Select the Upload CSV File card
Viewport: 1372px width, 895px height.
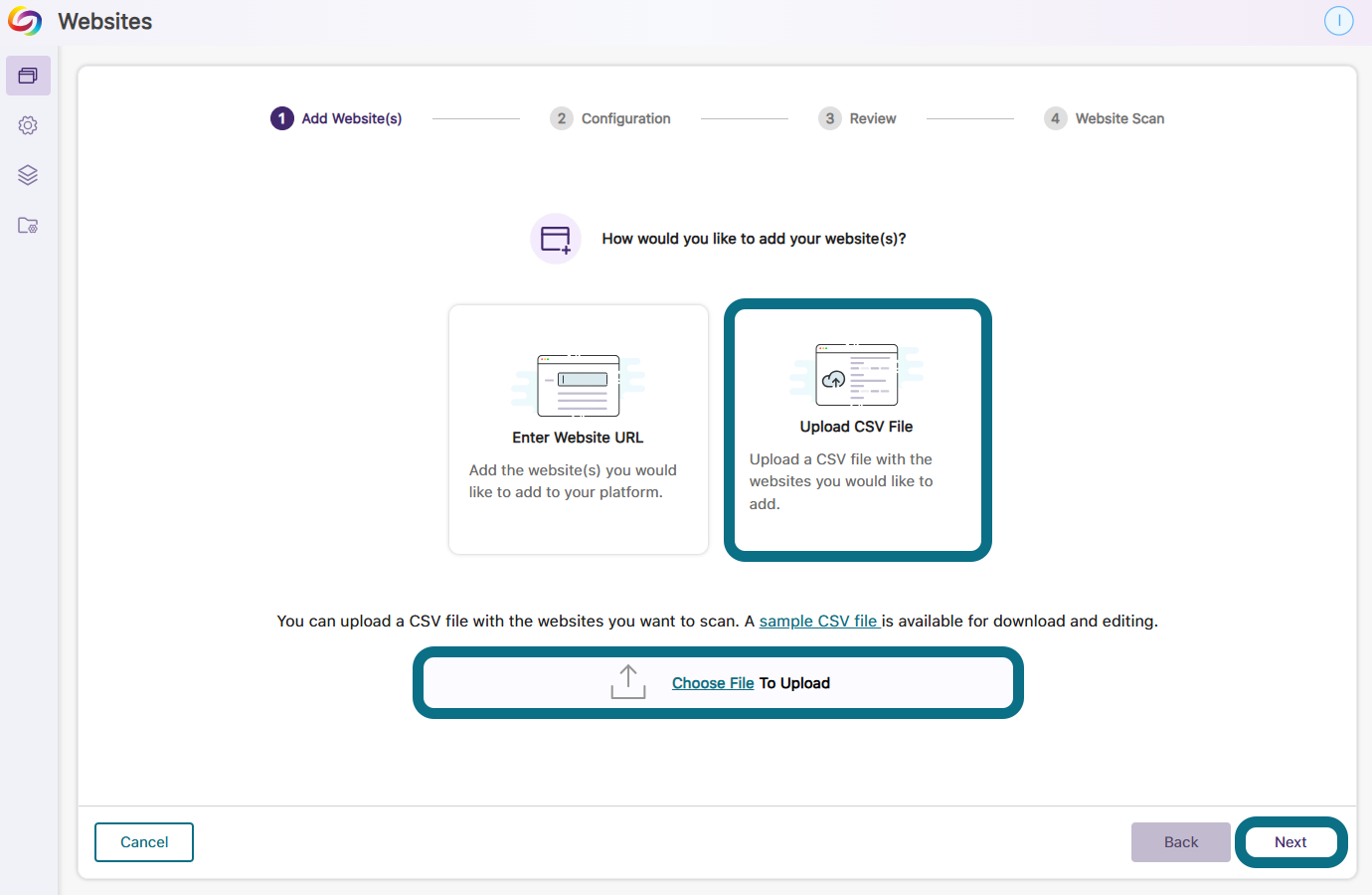[858, 430]
